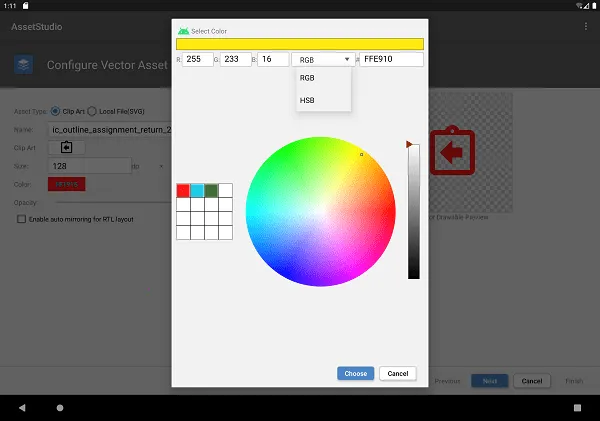Click the wizard Cancel button beside Next
The height and width of the screenshot is (421, 600).
pos(532,381)
